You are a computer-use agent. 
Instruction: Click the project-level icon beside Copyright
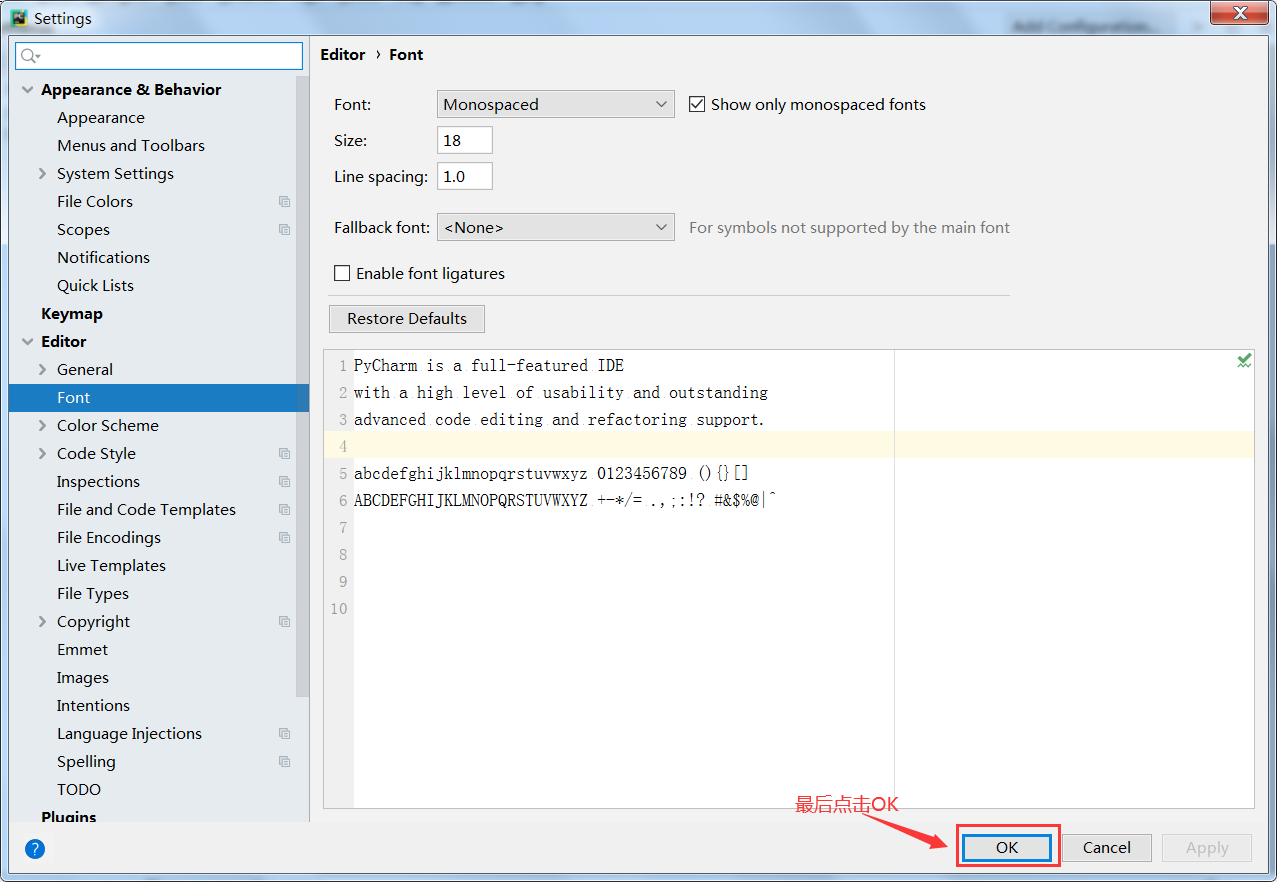pos(285,621)
